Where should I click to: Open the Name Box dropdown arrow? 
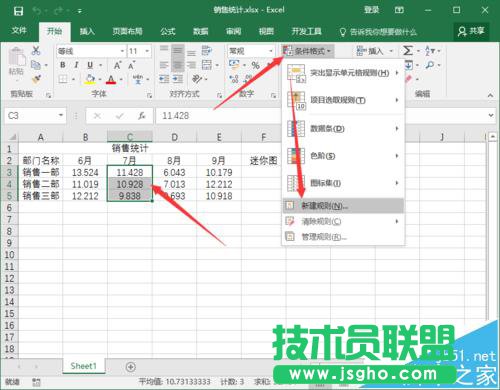(61, 115)
